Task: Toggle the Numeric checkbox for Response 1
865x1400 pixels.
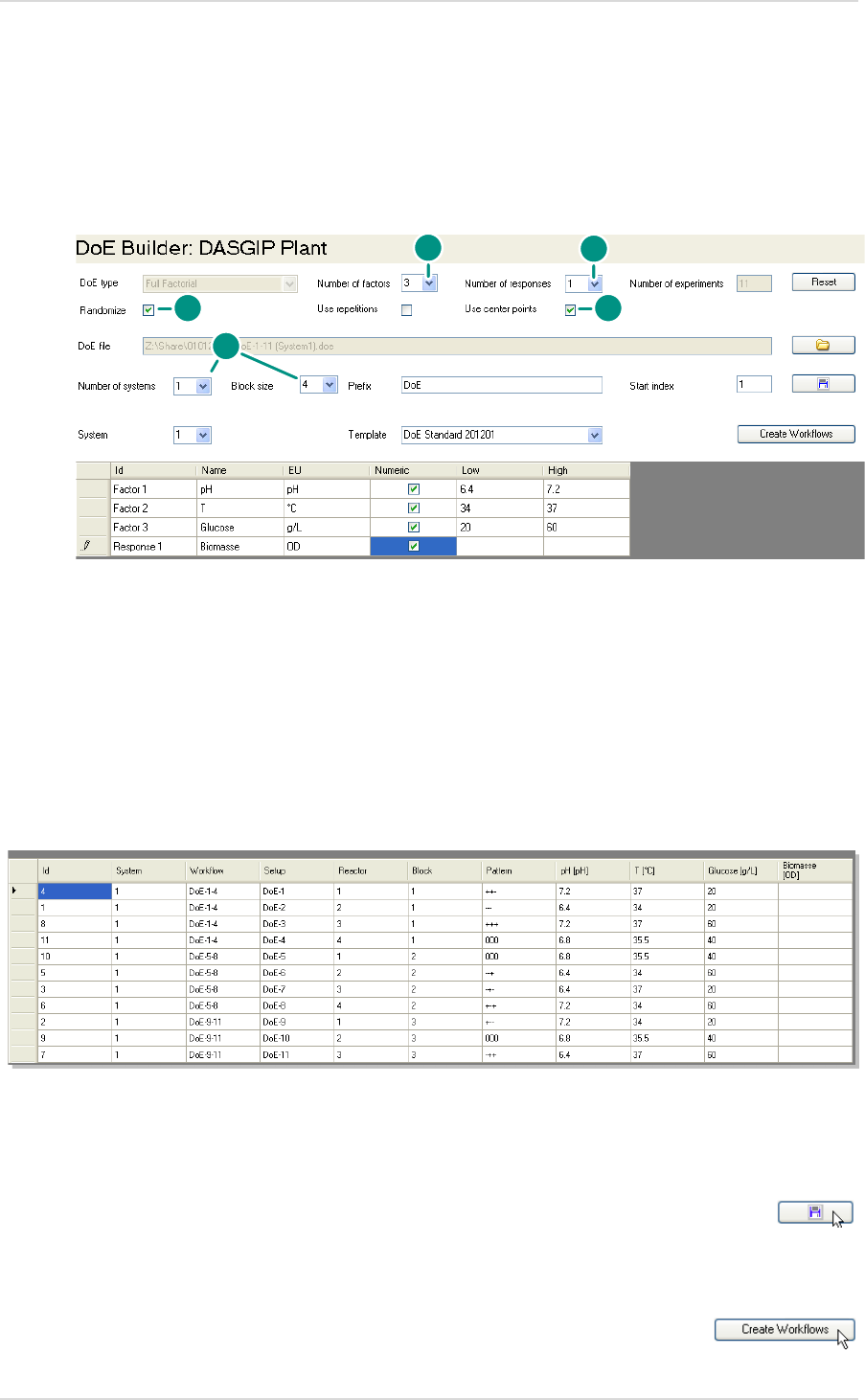Action: [414, 547]
